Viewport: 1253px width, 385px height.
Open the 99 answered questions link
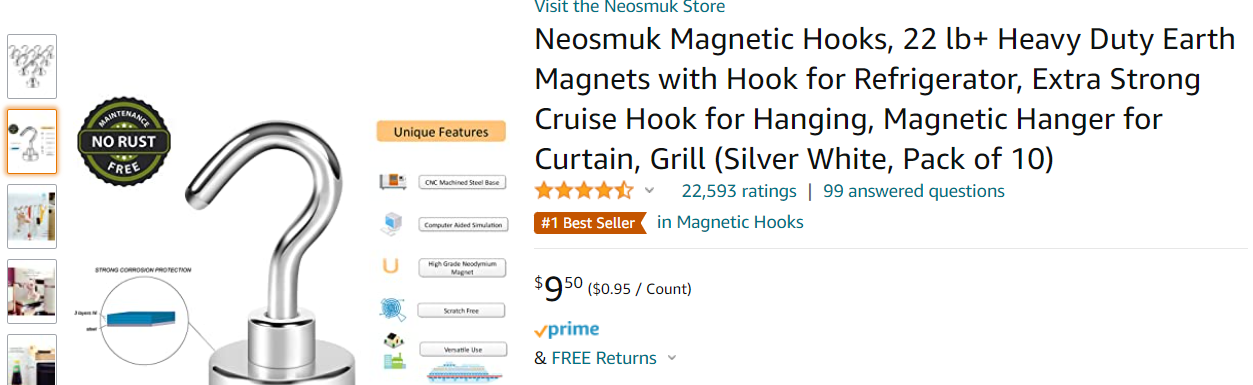914,191
